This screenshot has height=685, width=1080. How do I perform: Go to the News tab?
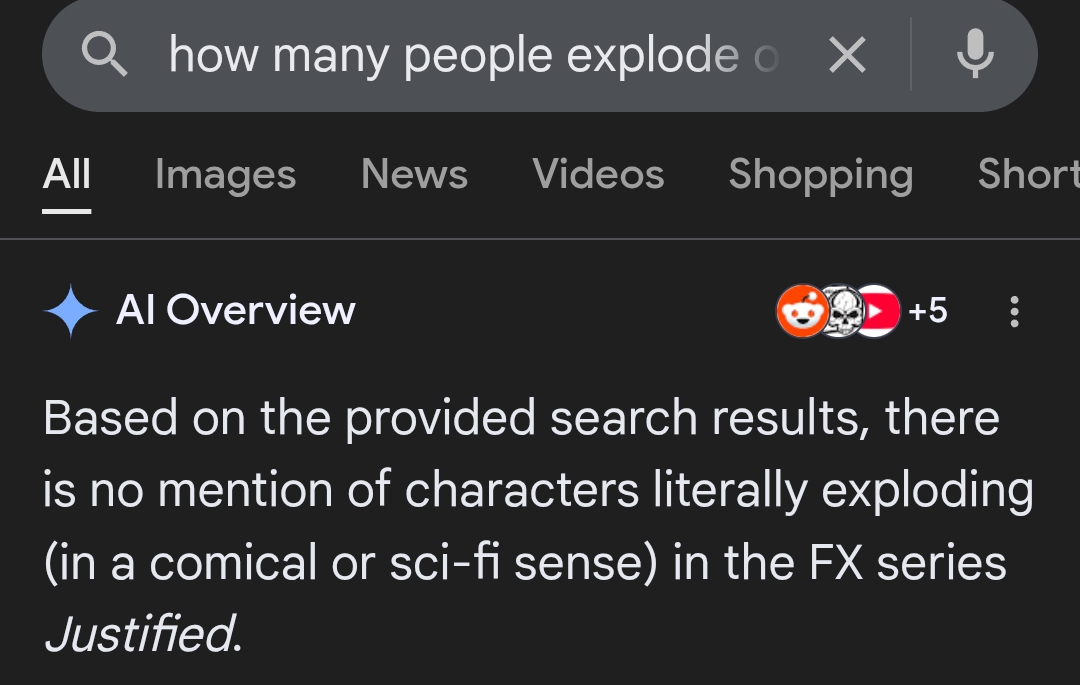point(414,175)
